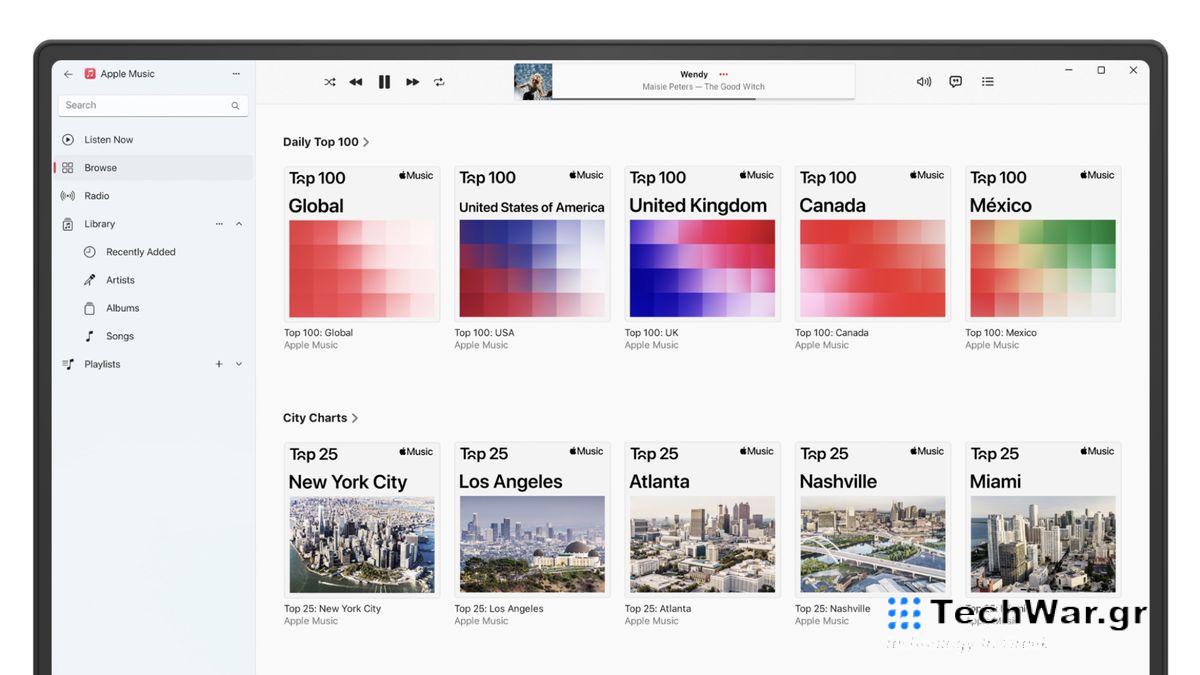This screenshot has height=675, width=1200.
Task: Pause the currently playing song
Action: tap(384, 82)
